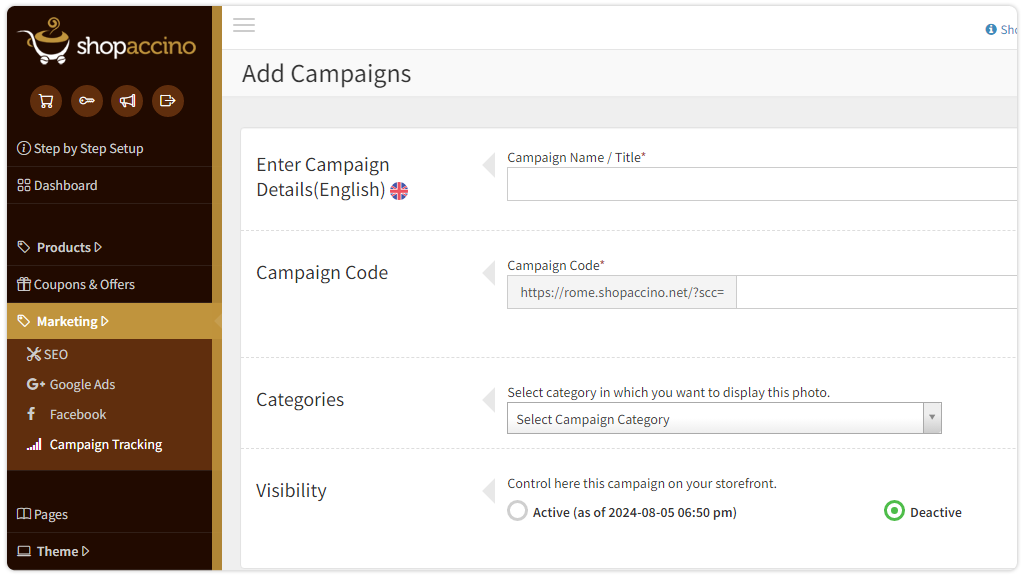Click the key icon button

pyautogui.click(x=87, y=100)
